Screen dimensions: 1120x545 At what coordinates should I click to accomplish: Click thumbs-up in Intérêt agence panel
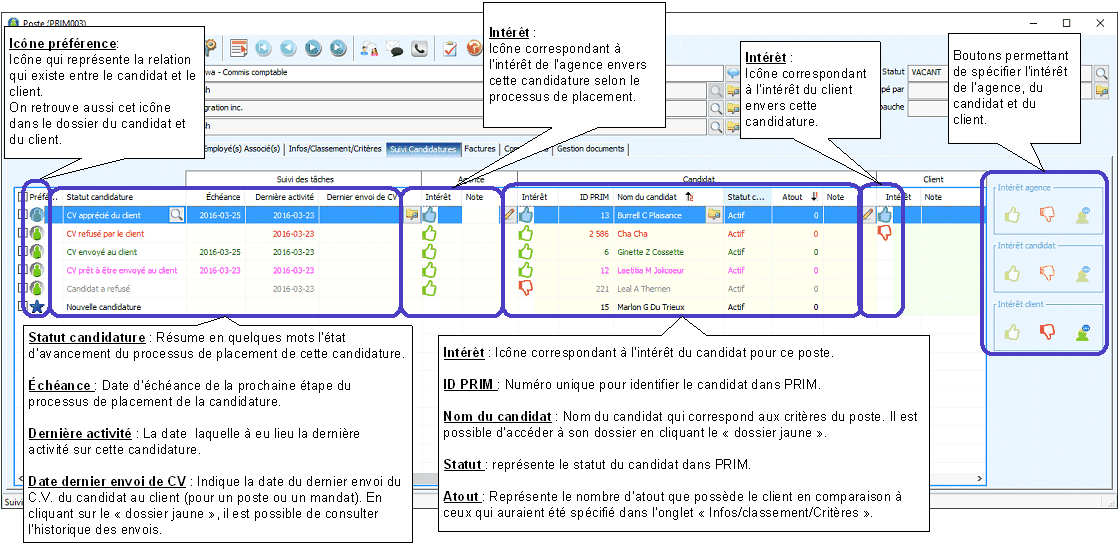click(x=1013, y=214)
